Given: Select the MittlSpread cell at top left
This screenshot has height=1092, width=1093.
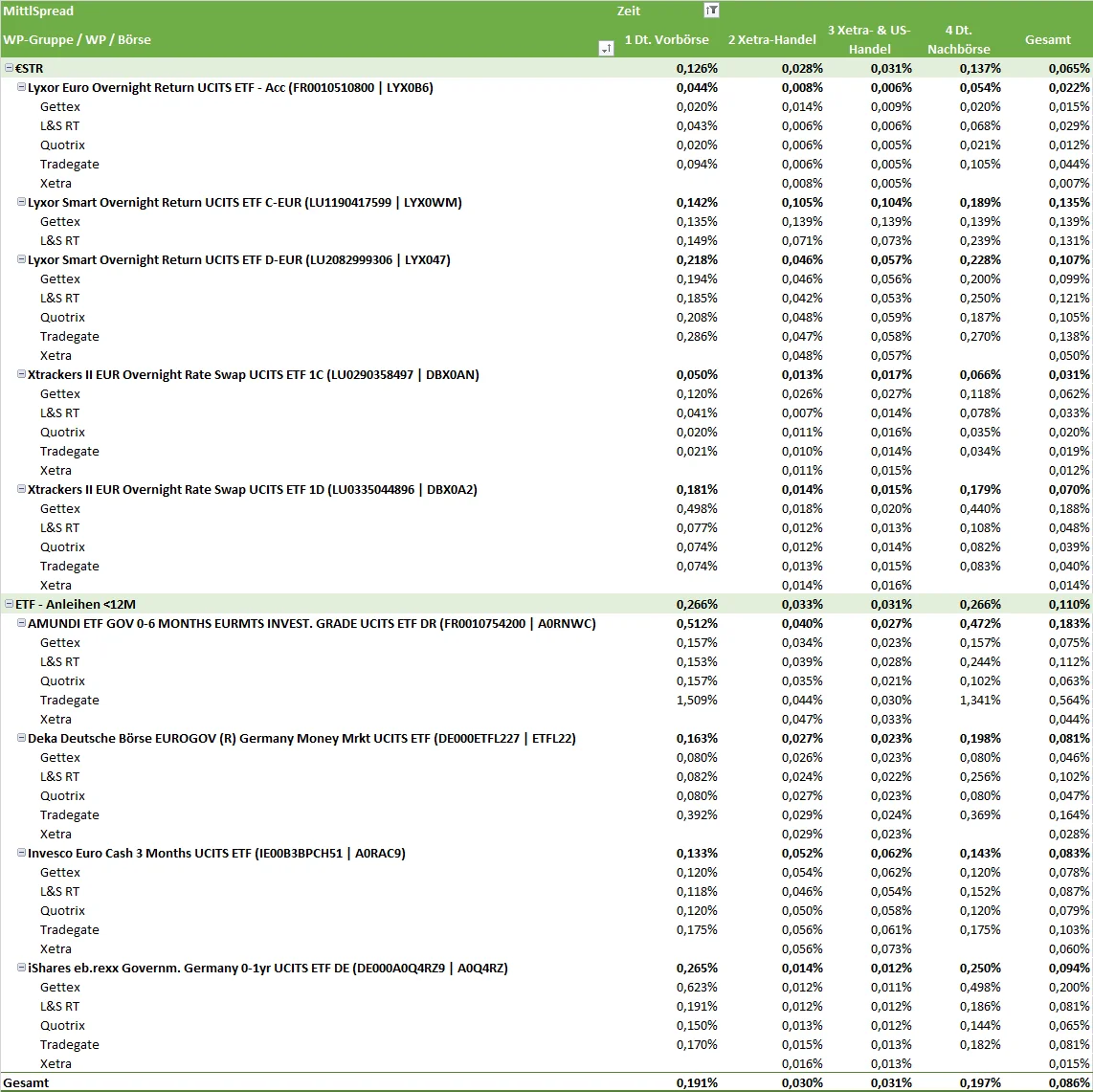Looking at the screenshot, I should tap(38, 11).
